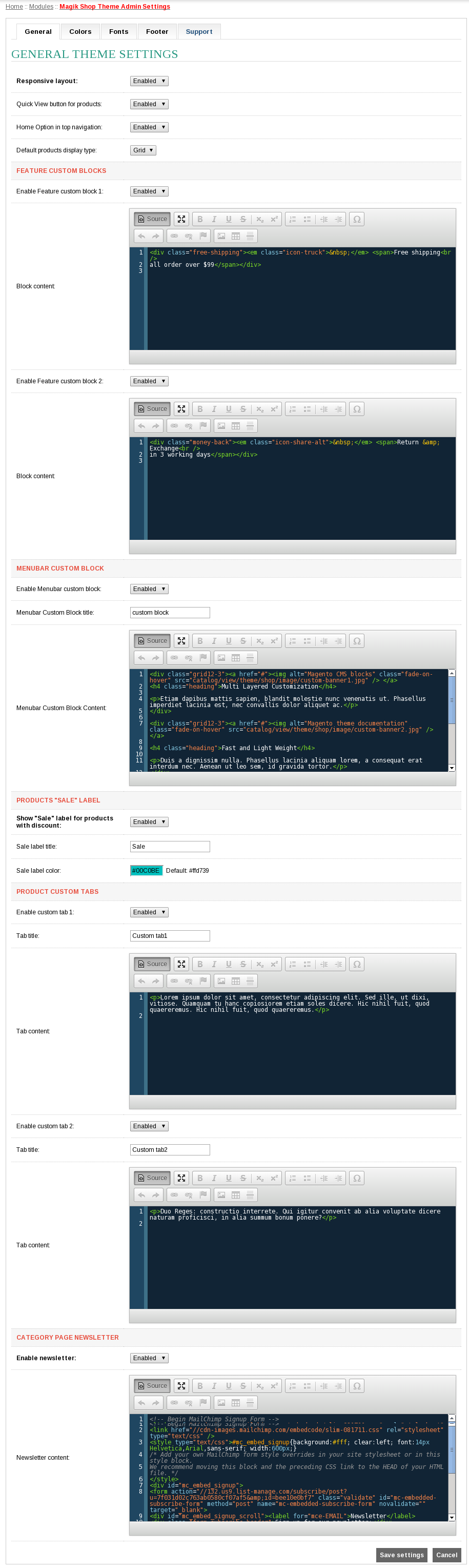
Task: Pick Sale label color #00C0BE swatch
Action: point(146,871)
